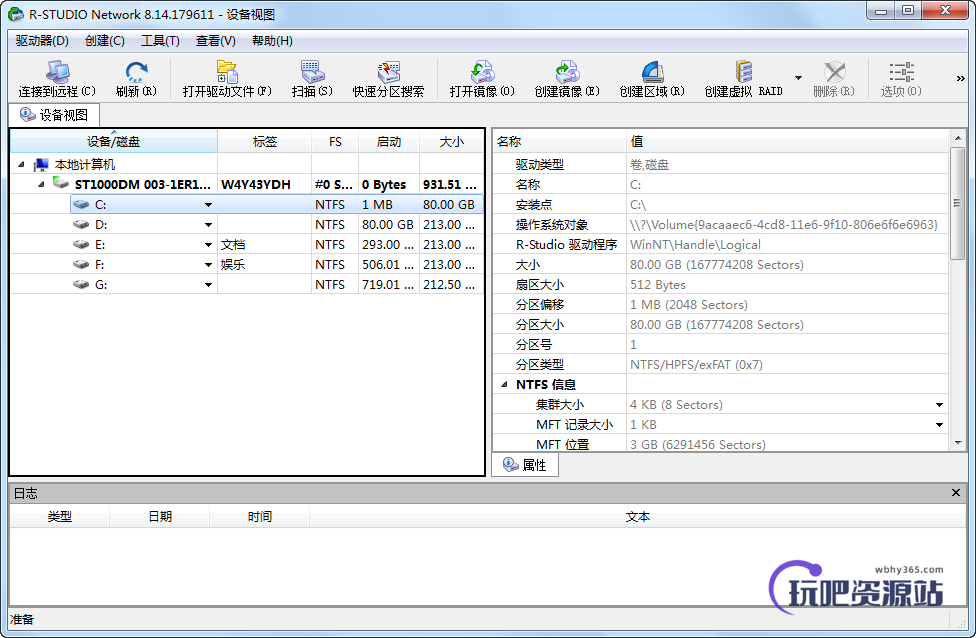Click properties scrollbar down arrow
976x638 pixels.
tap(958, 443)
